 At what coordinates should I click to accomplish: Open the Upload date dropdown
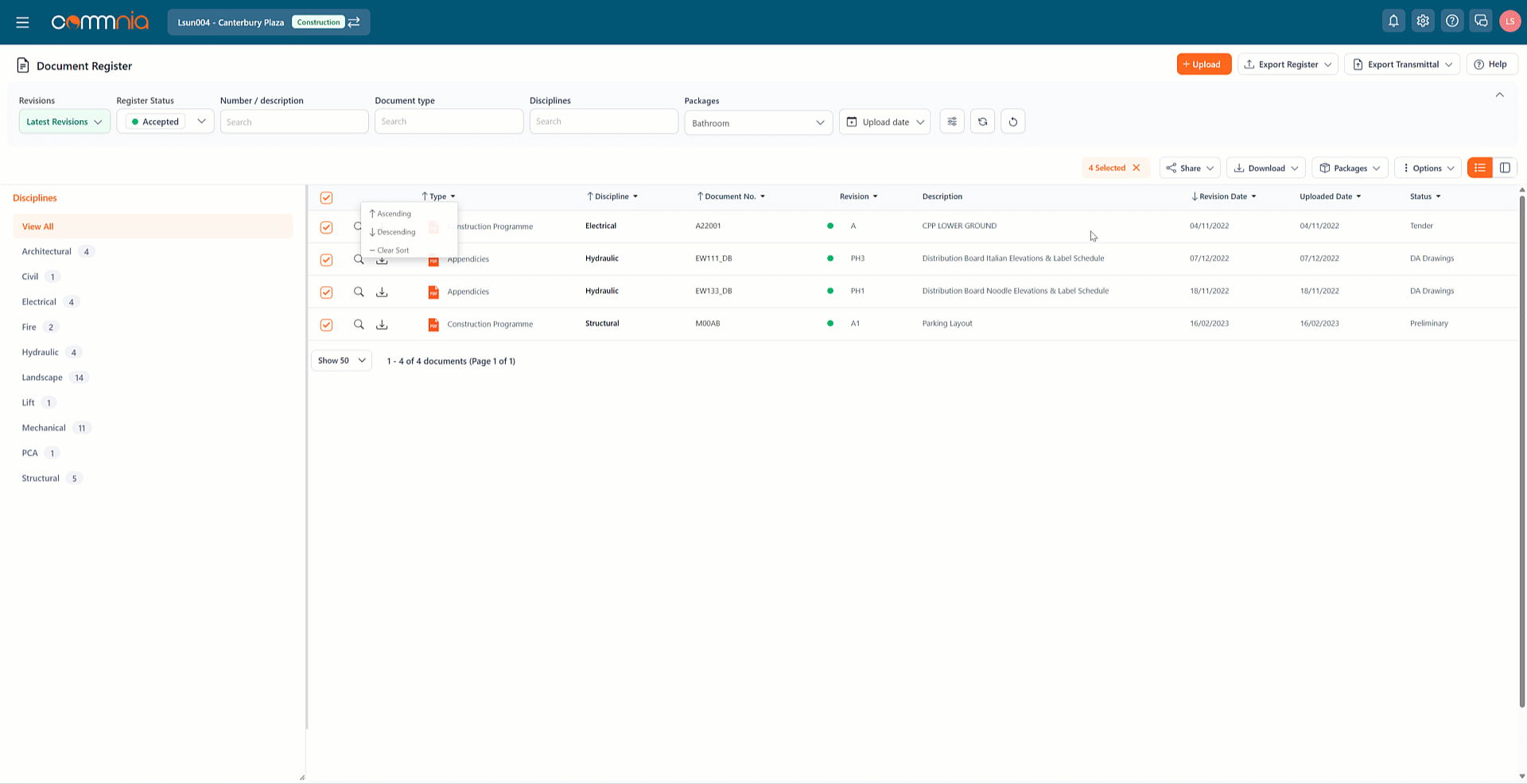pos(884,122)
